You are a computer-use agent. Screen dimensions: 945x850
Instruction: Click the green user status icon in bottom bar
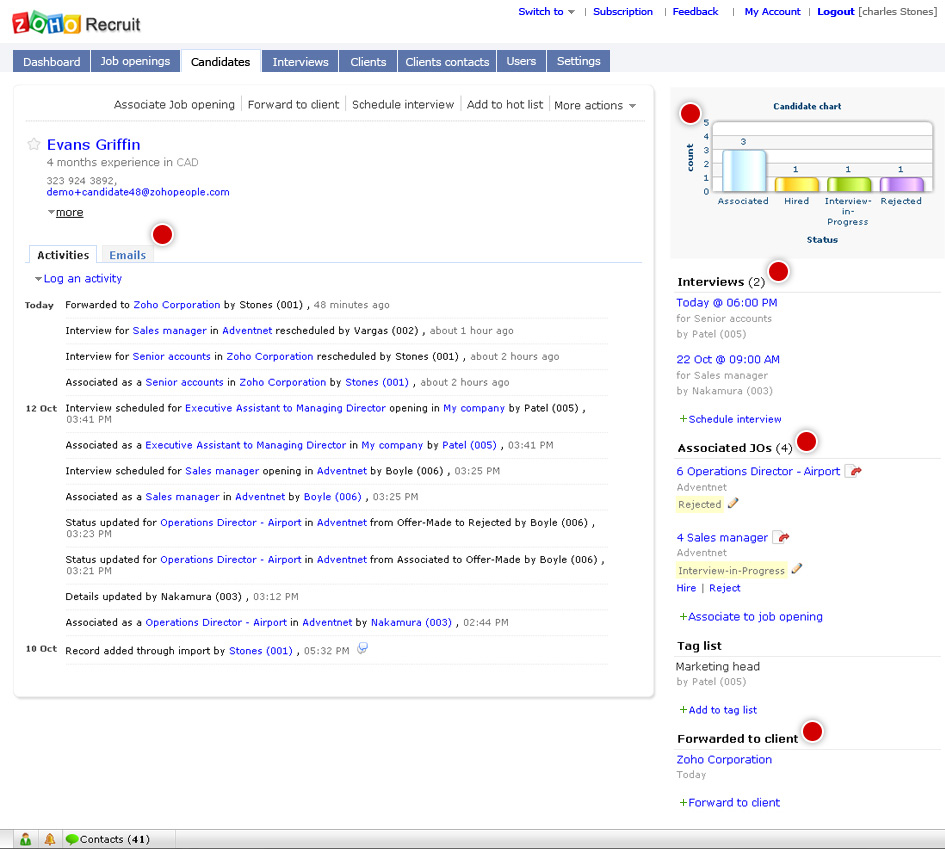pos(25,839)
